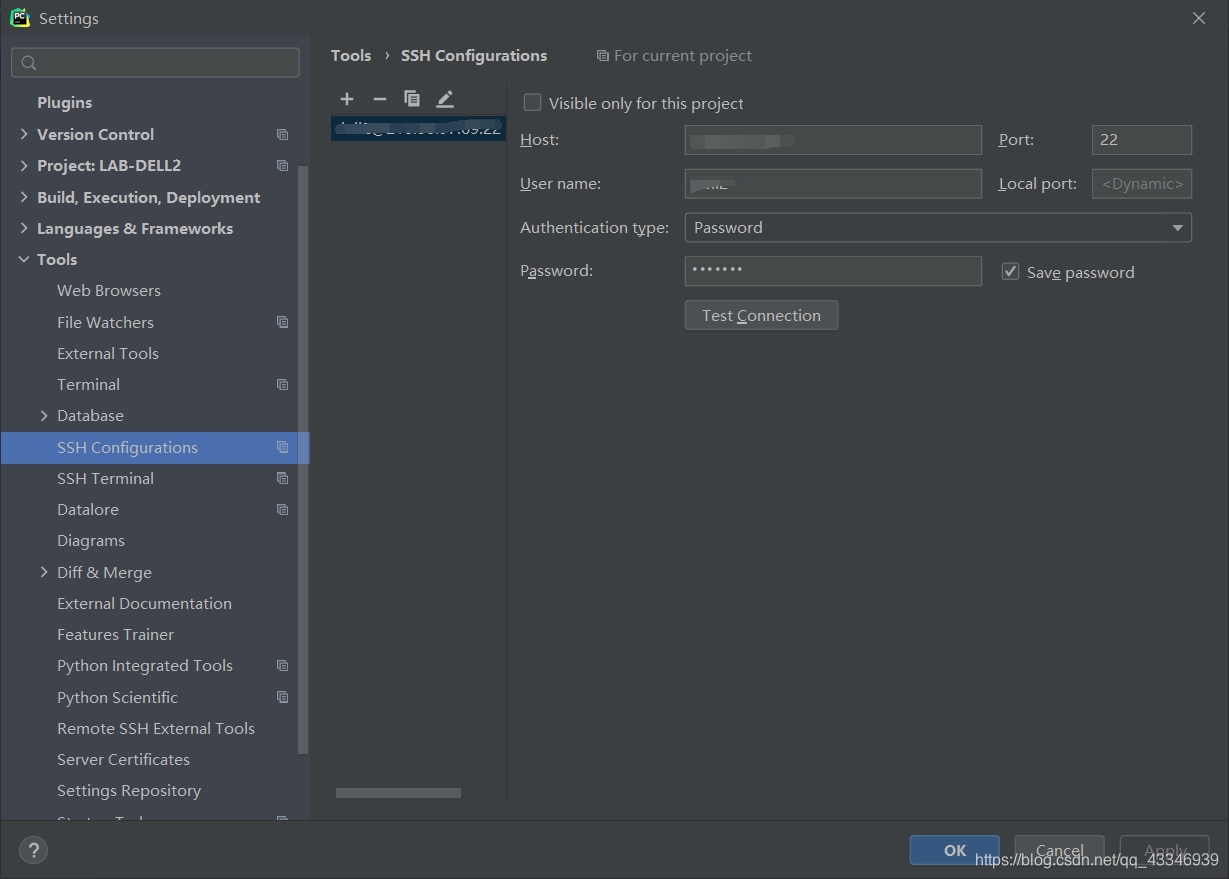Open the help question mark button

point(33,851)
